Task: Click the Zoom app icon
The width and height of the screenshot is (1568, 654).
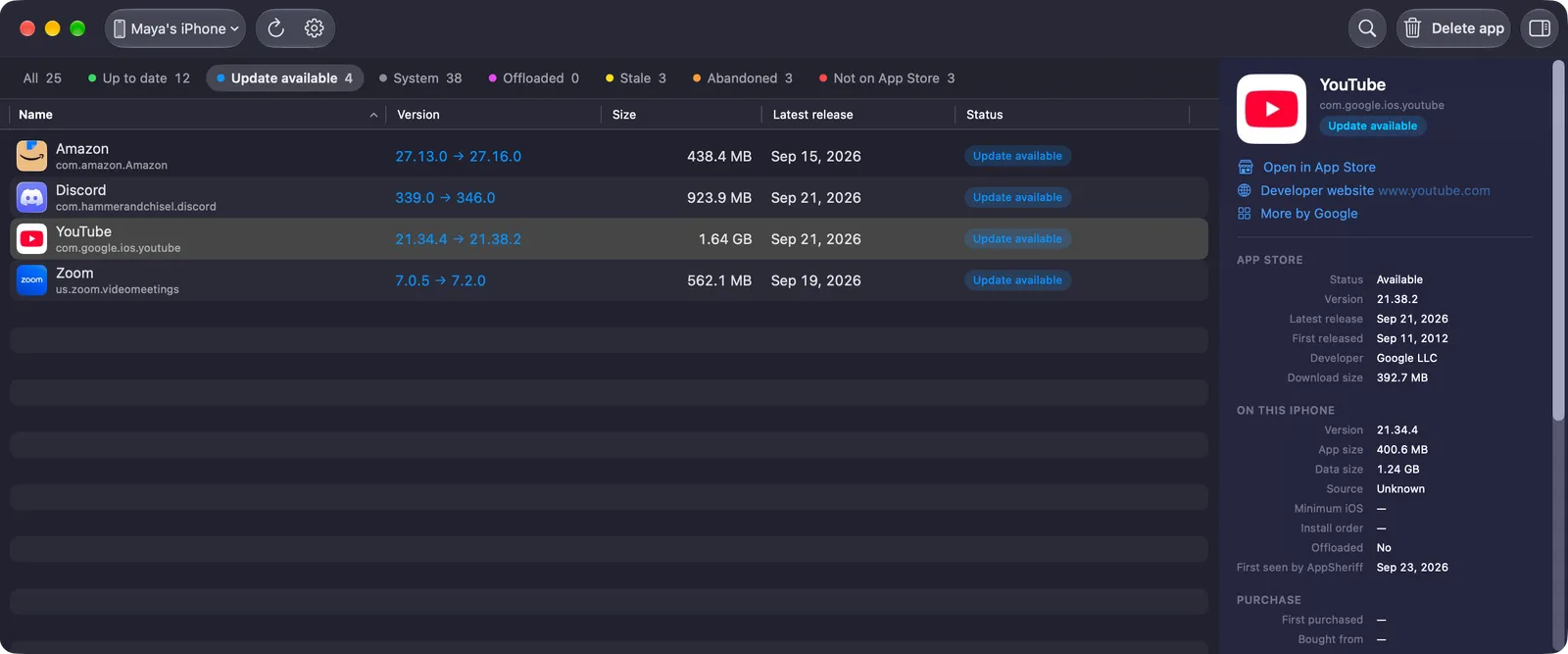Action: click(x=31, y=280)
